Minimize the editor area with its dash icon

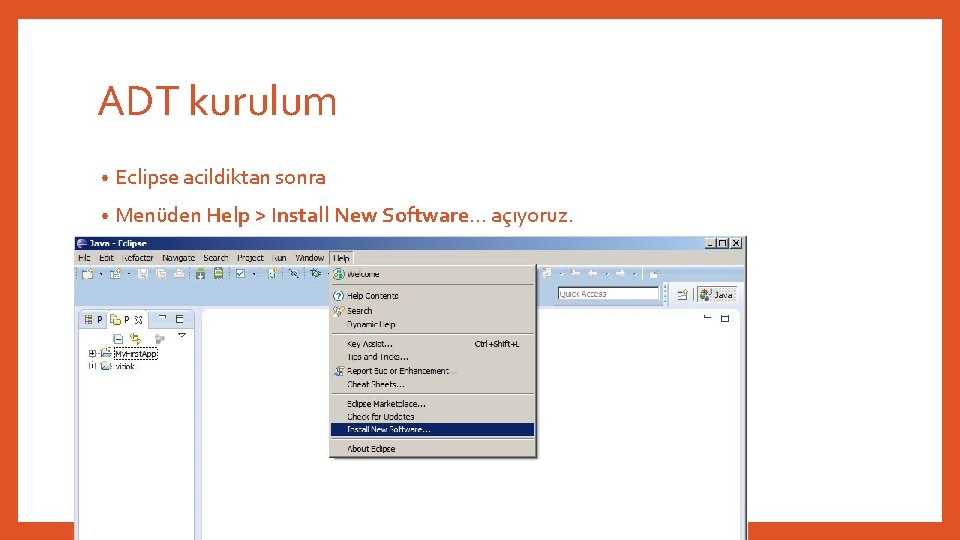[707, 318]
